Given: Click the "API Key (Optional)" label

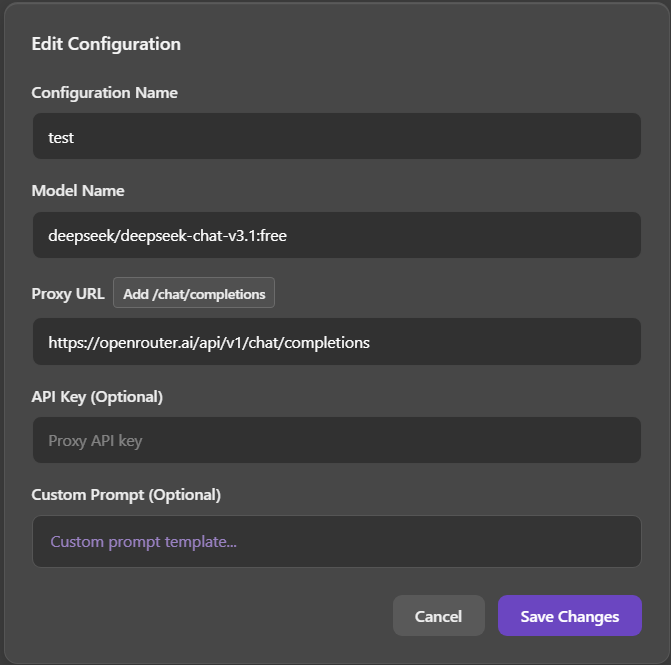Looking at the screenshot, I should [96, 396].
